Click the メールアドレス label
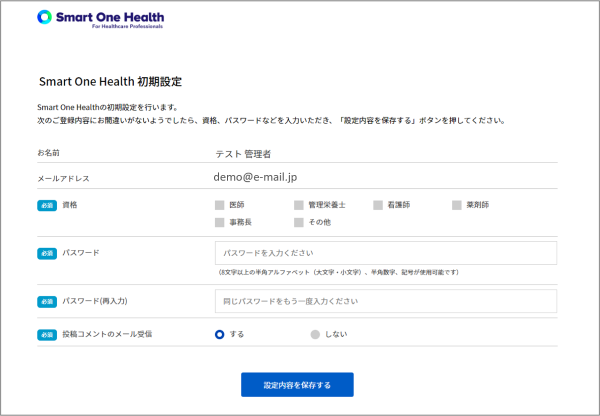This screenshot has height=416, width=600. (63, 179)
